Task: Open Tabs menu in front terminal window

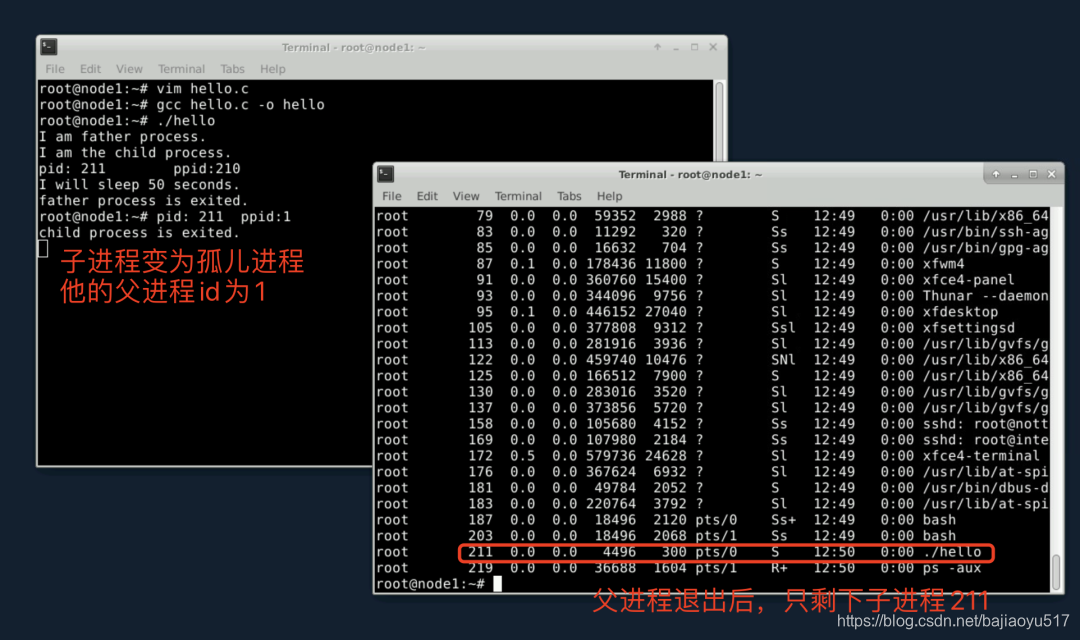Action: point(569,196)
